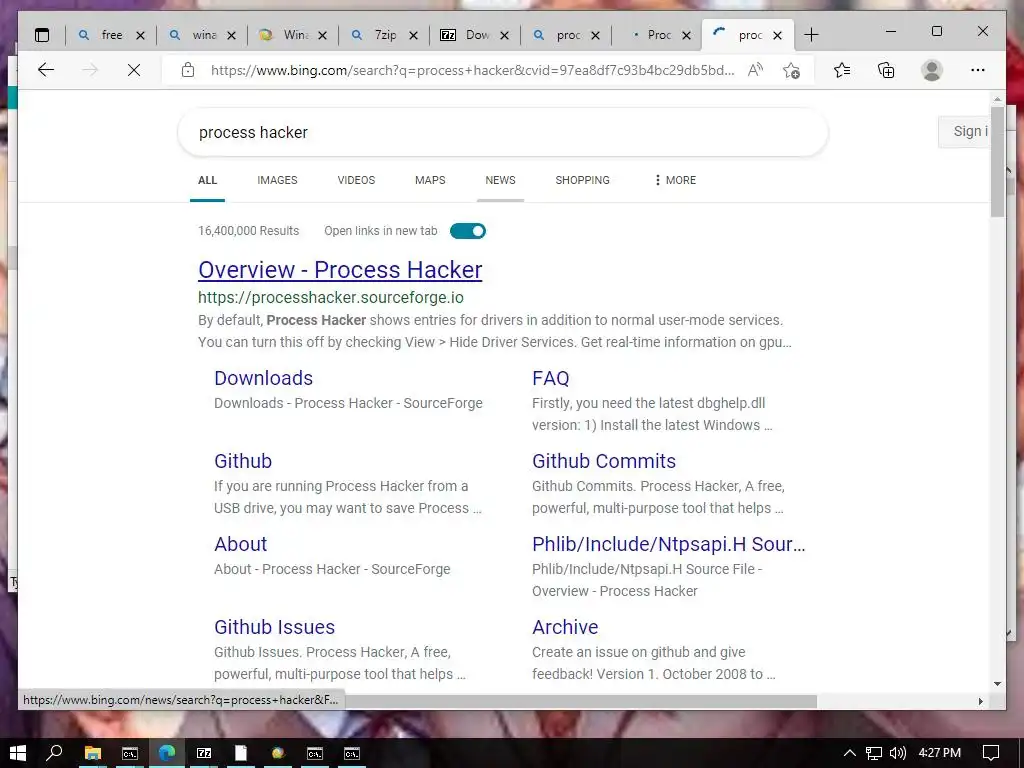Switch to the 7zip search tab

click(x=376, y=35)
